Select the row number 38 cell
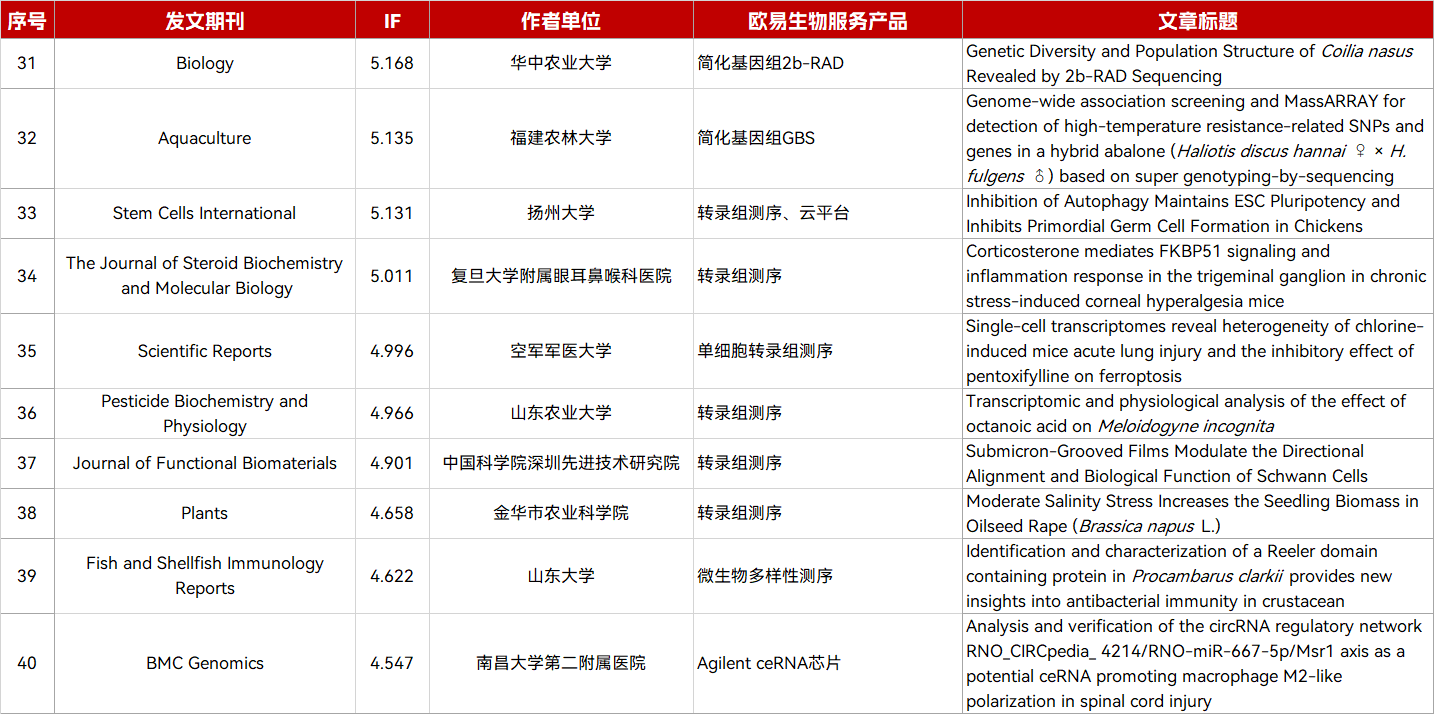 [27, 514]
